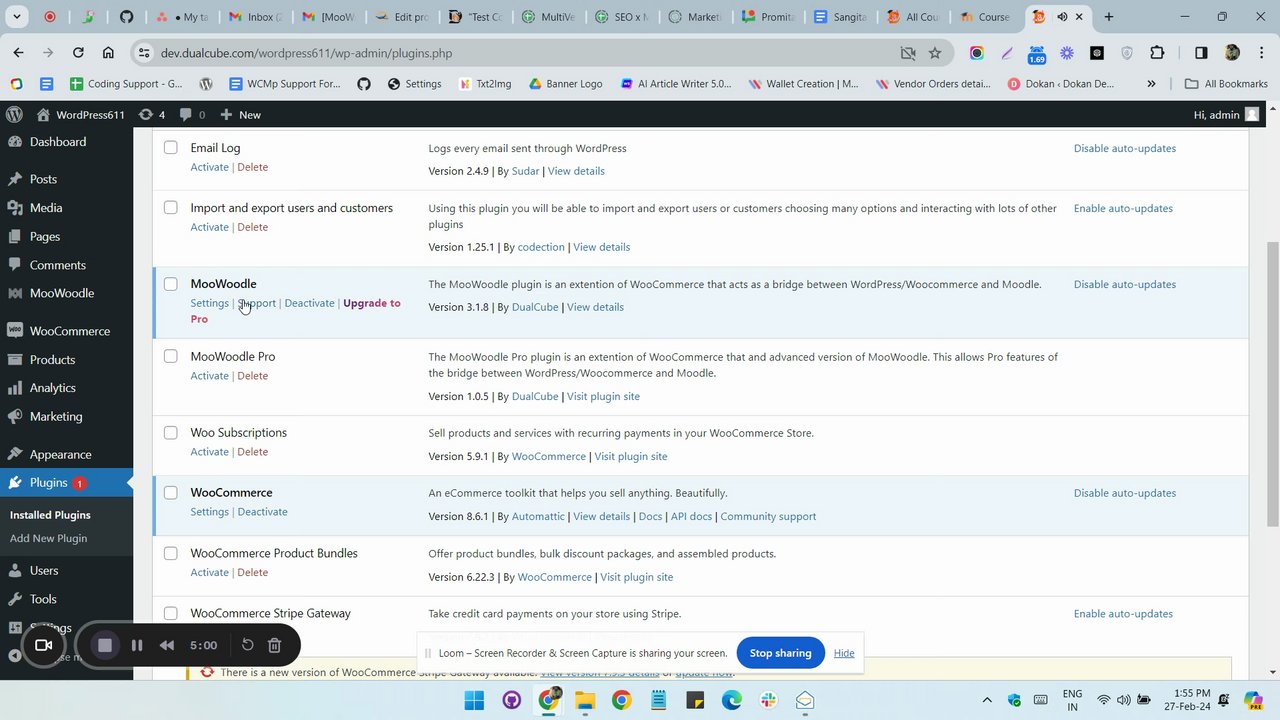Stop the Loom recording with the square button
This screenshot has height=720, width=1280.
point(105,645)
